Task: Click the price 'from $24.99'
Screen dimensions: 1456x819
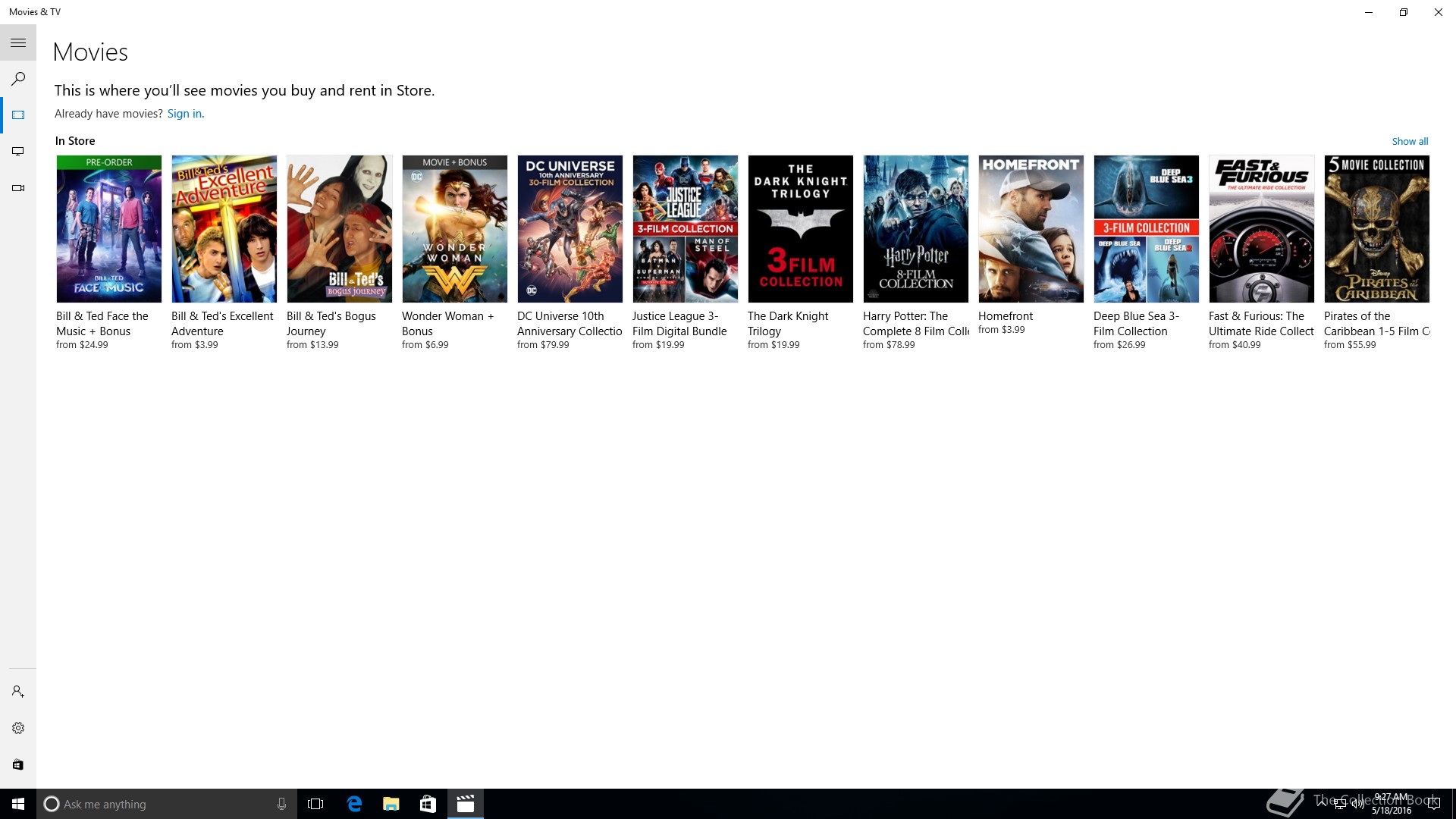Action: (x=82, y=345)
